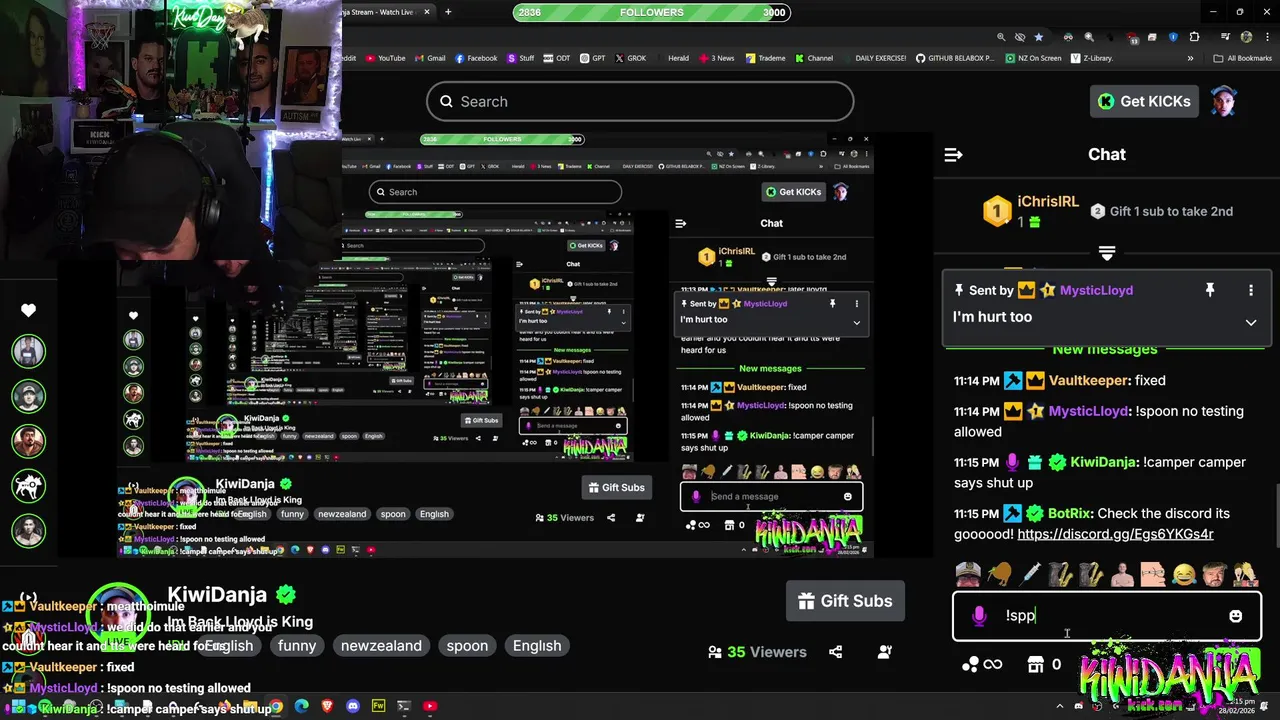
Task: Click the heart following icon in the sidebar
Action: [28, 310]
